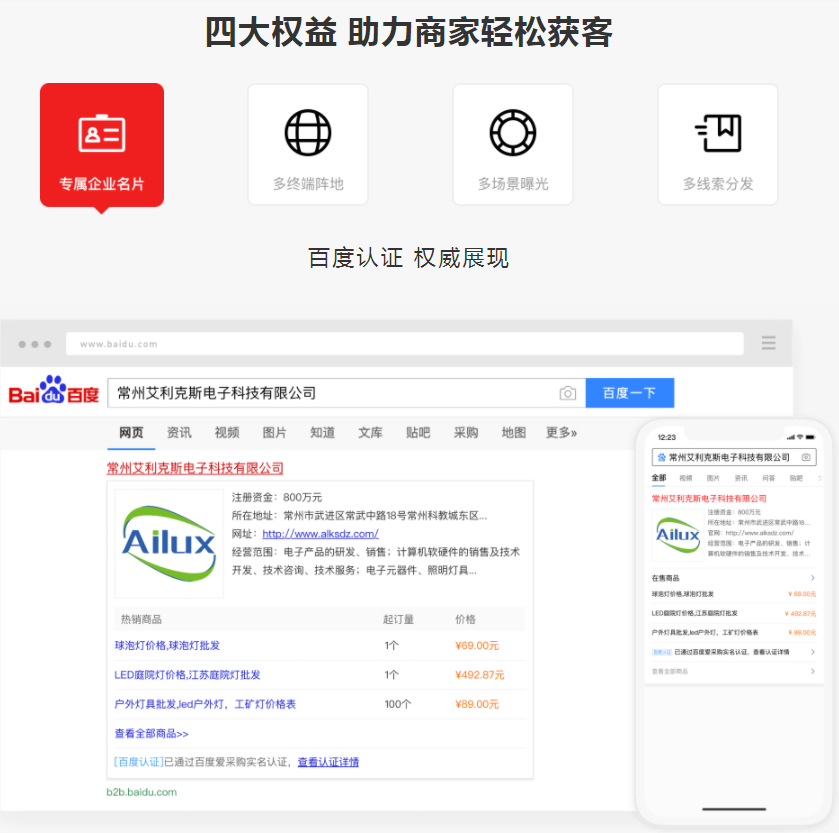Click the 100个 minimum order value
Screen dimensions: 839x833
pyautogui.click(x=398, y=704)
